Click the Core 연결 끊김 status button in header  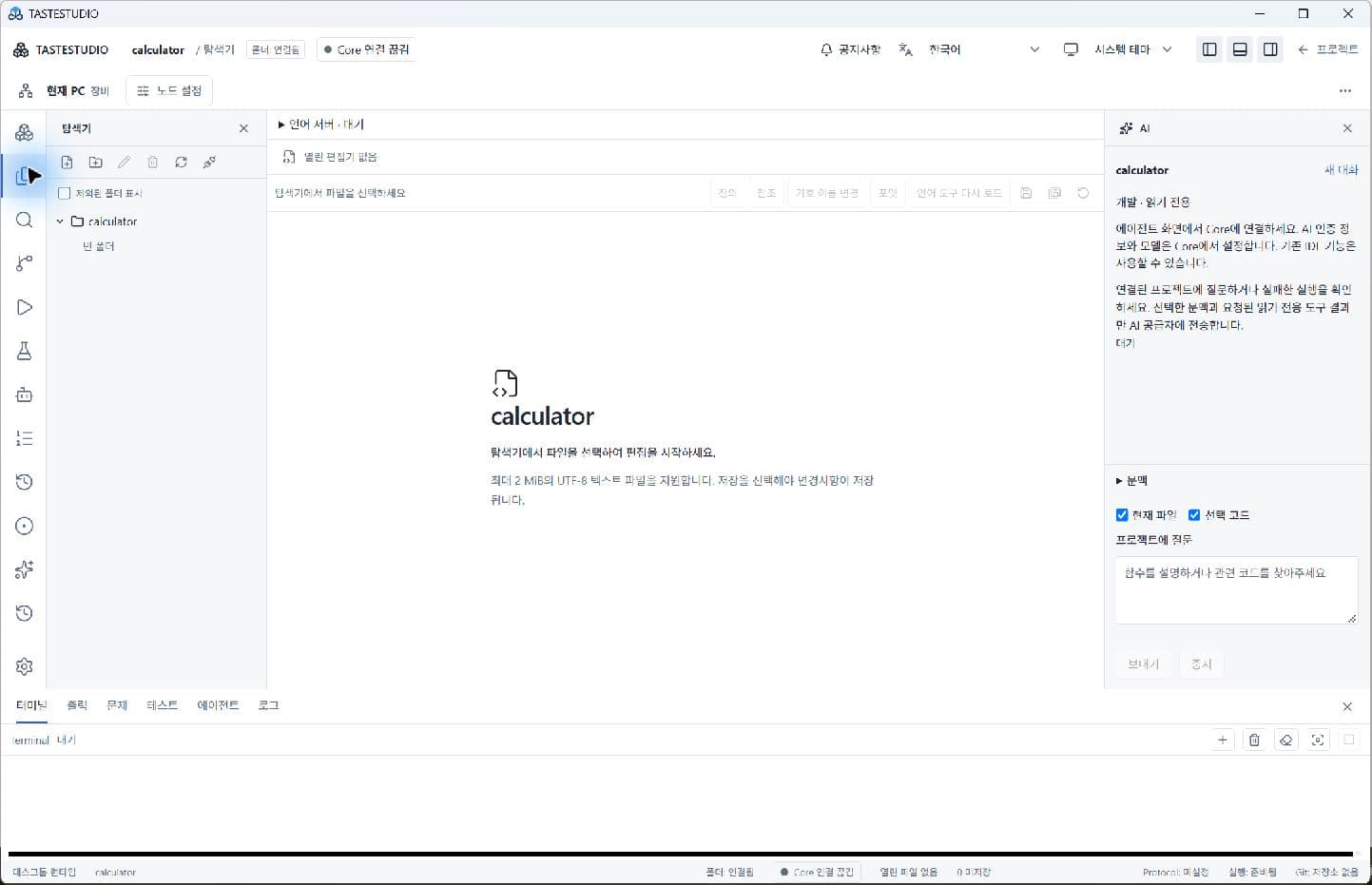click(366, 49)
